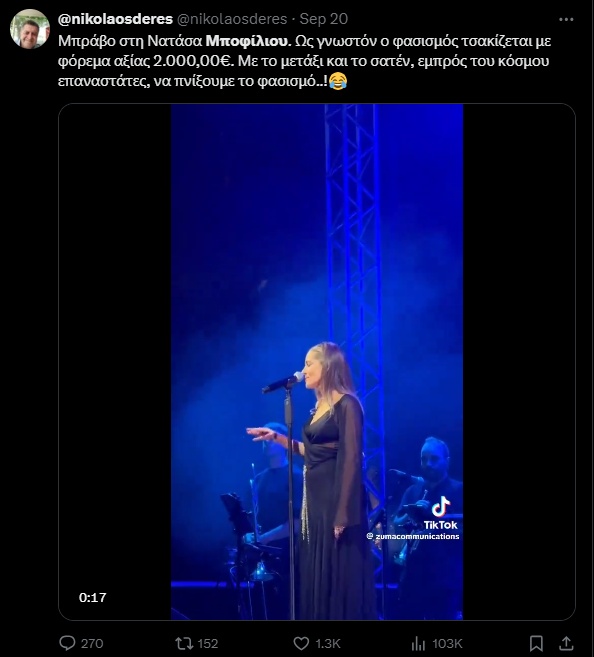Open the more options three-dot menu
594x657 pixels.
pos(566,19)
